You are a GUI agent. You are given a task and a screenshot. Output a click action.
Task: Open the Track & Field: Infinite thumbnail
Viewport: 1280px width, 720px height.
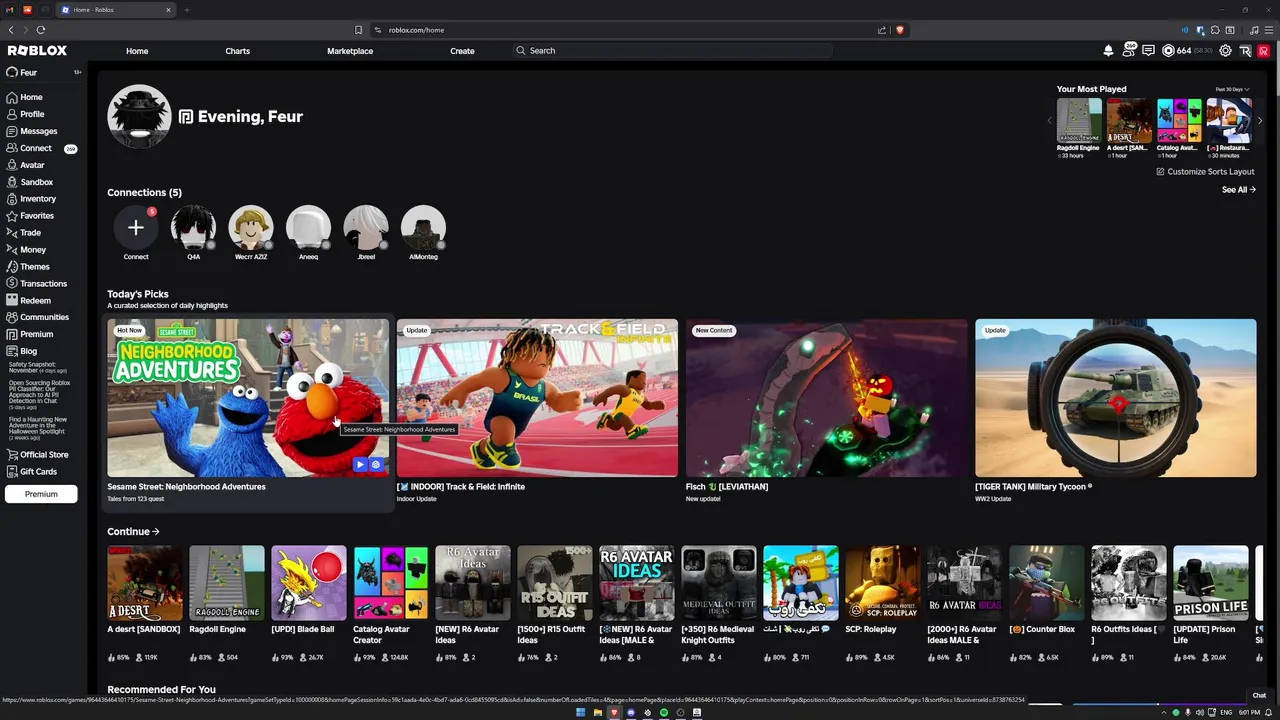click(537, 398)
